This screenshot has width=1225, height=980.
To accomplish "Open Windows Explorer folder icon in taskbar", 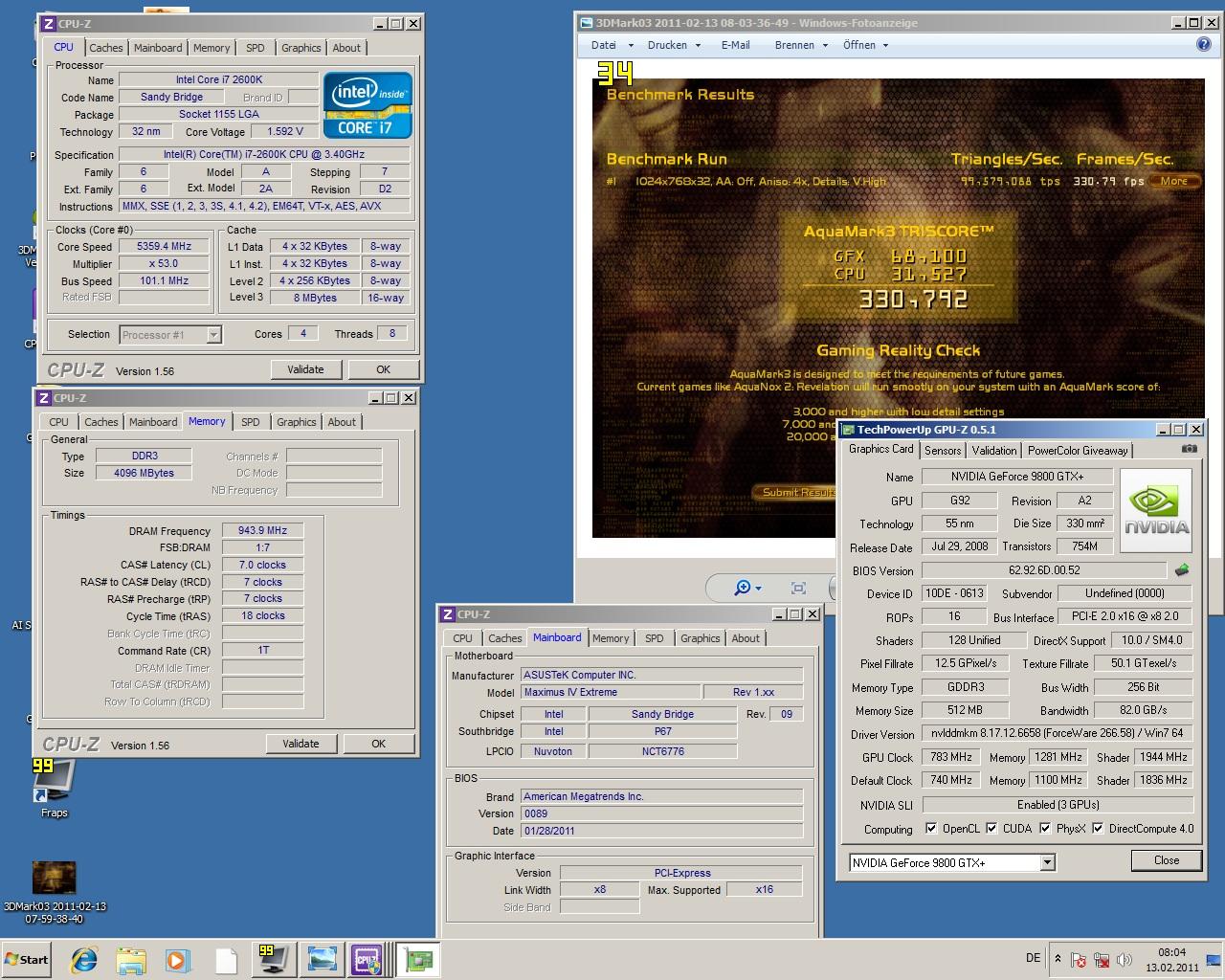I will click(x=131, y=960).
